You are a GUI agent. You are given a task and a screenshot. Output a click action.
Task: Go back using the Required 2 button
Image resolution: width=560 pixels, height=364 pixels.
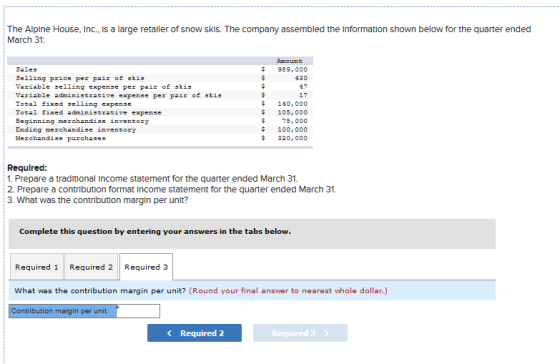(194, 333)
